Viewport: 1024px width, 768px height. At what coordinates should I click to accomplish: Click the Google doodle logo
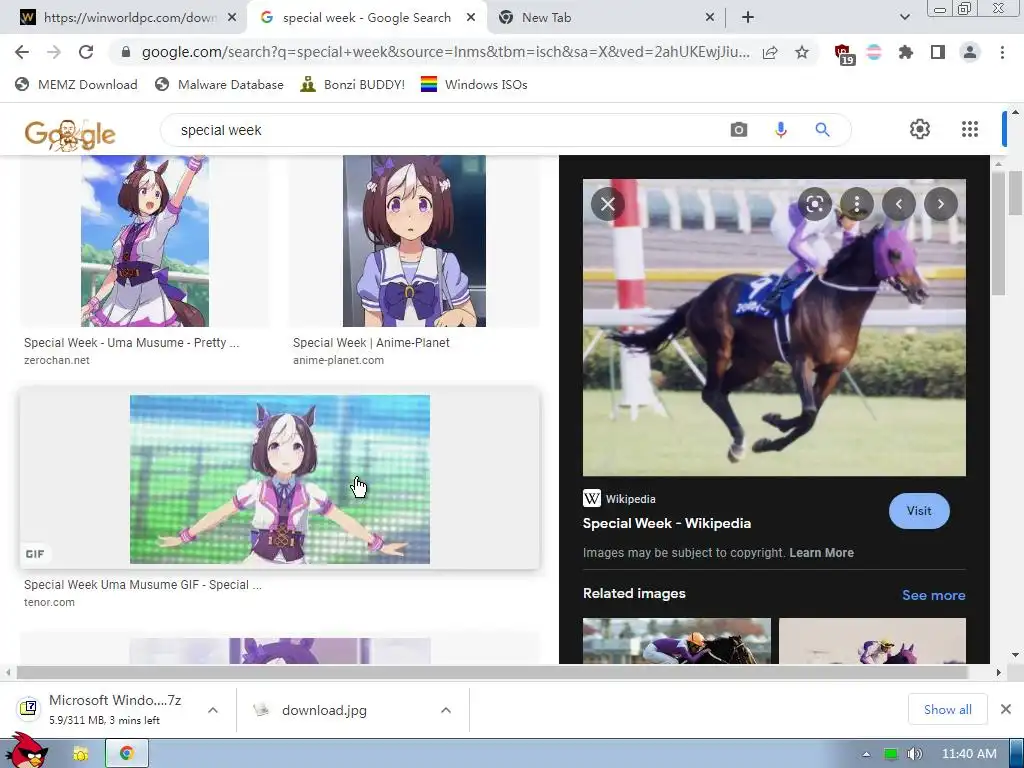click(70, 135)
